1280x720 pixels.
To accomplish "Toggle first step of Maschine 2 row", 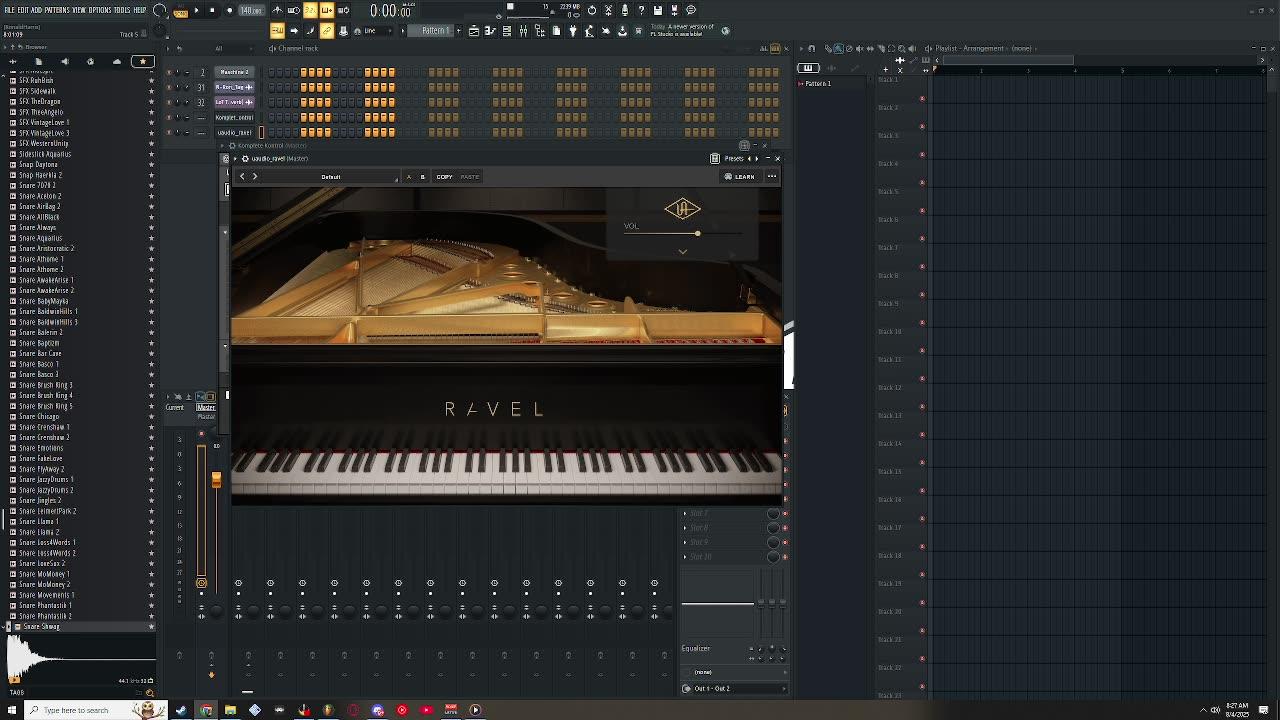I will tap(271, 72).
